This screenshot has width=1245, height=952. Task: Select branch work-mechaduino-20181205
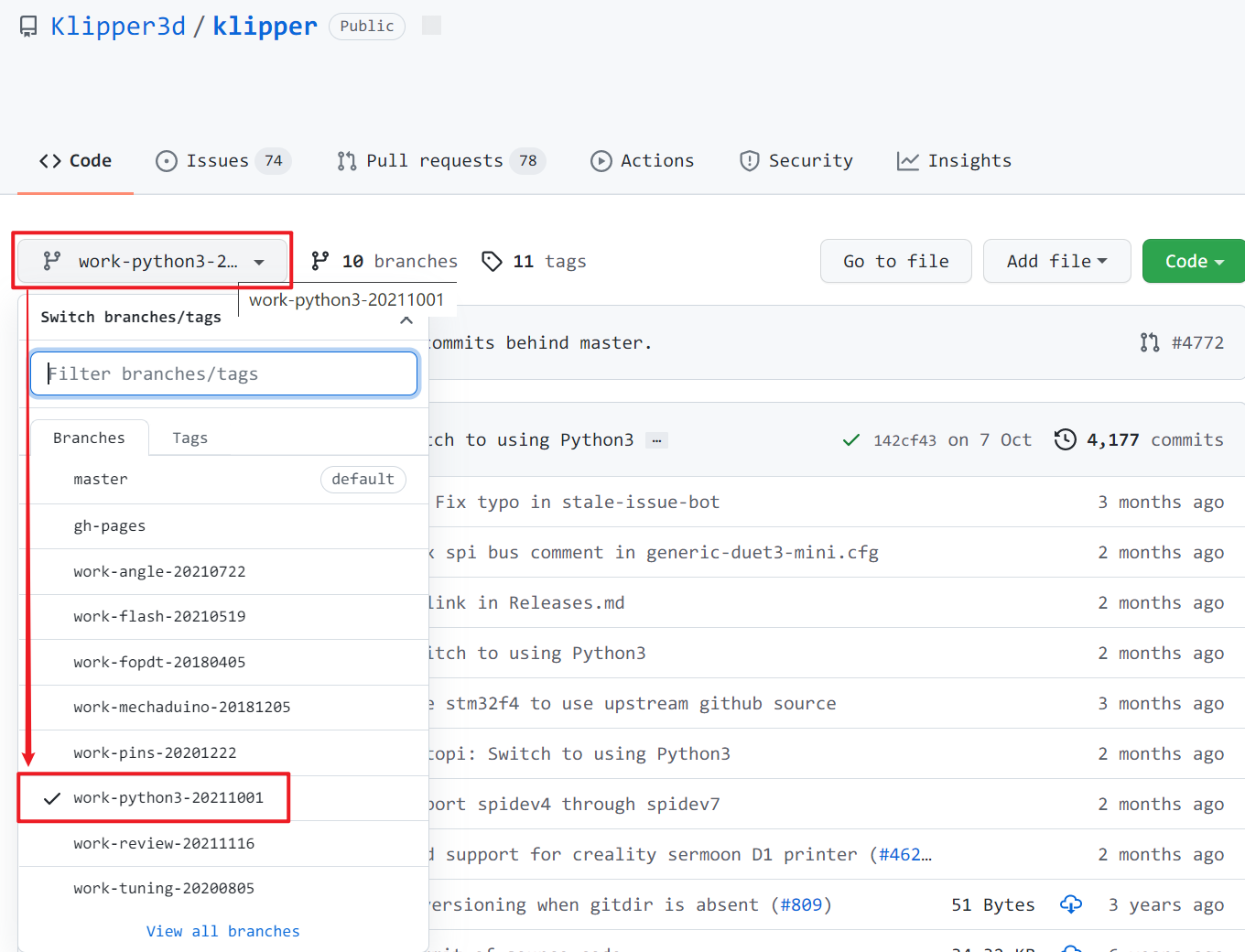(223, 708)
